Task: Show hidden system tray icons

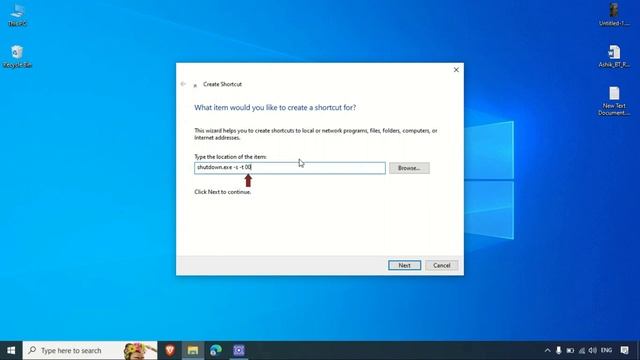Action: coord(547,350)
